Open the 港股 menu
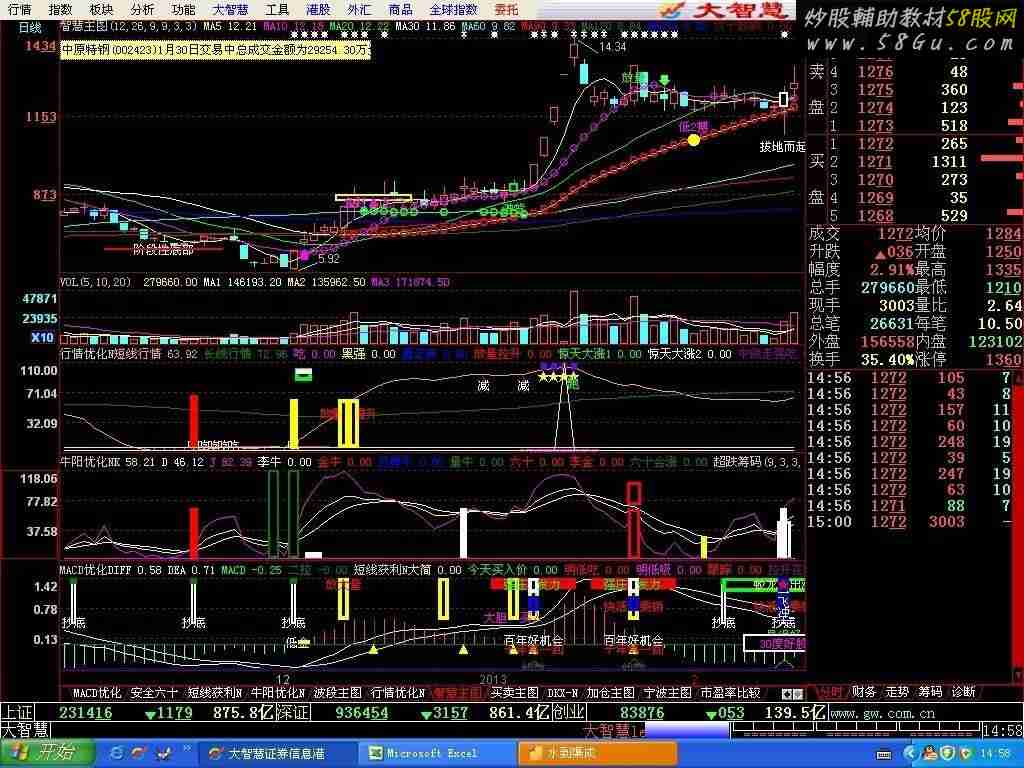This screenshot has width=1024, height=768. click(318, 9)
